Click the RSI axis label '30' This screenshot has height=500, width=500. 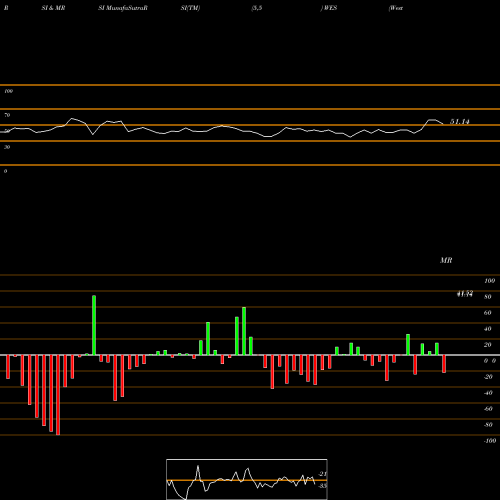coord(7,147)
